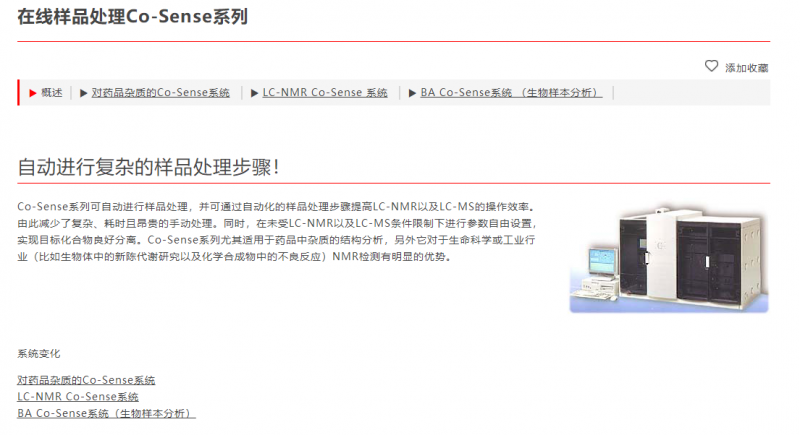Click the 添加收藏 text label
This screenshot has height=435, width=800.
tap(746, 68)
